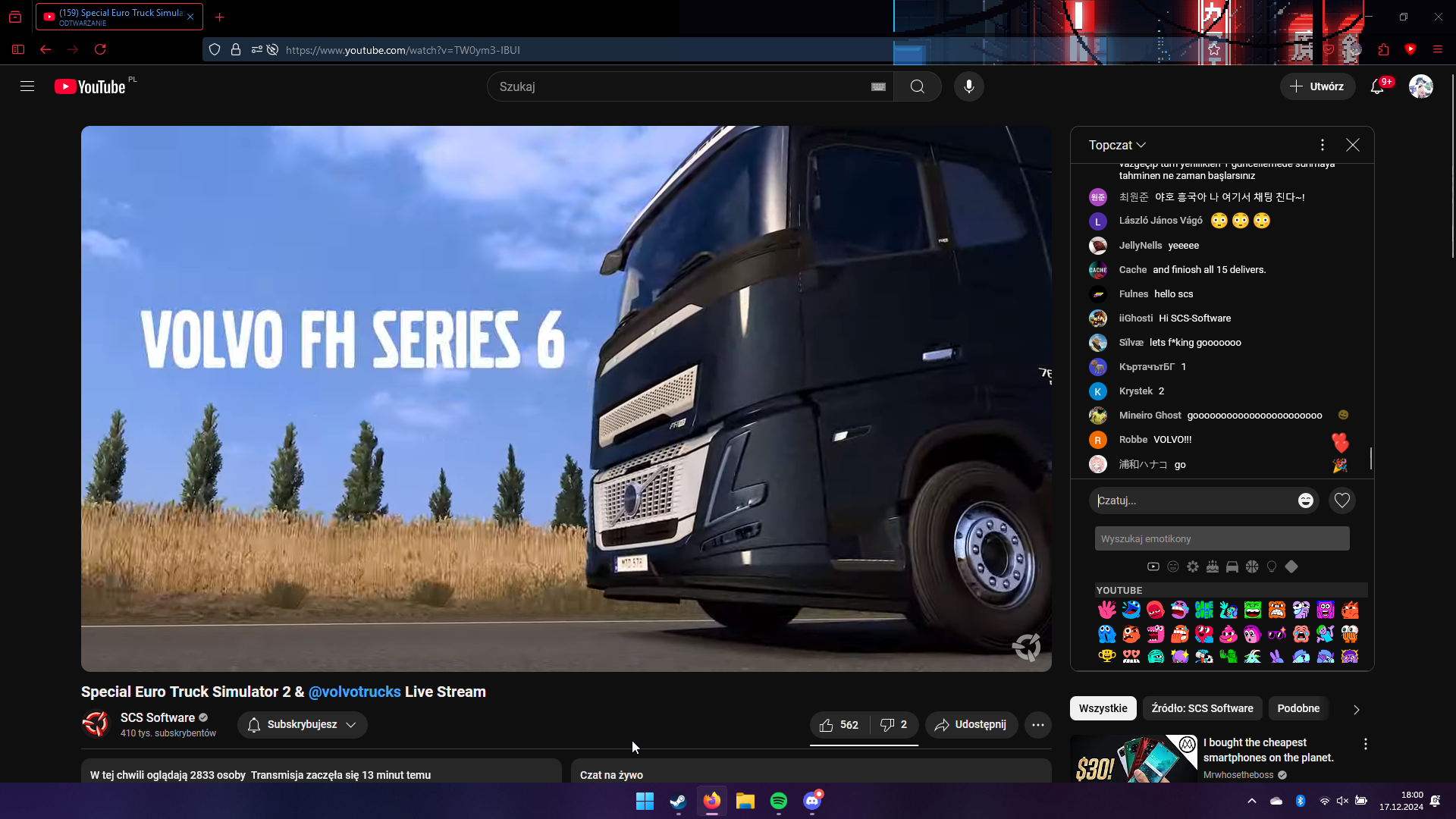1456x819 pixels.
Task: Show more filter chips with right arrow
Action: [1357, 709]
